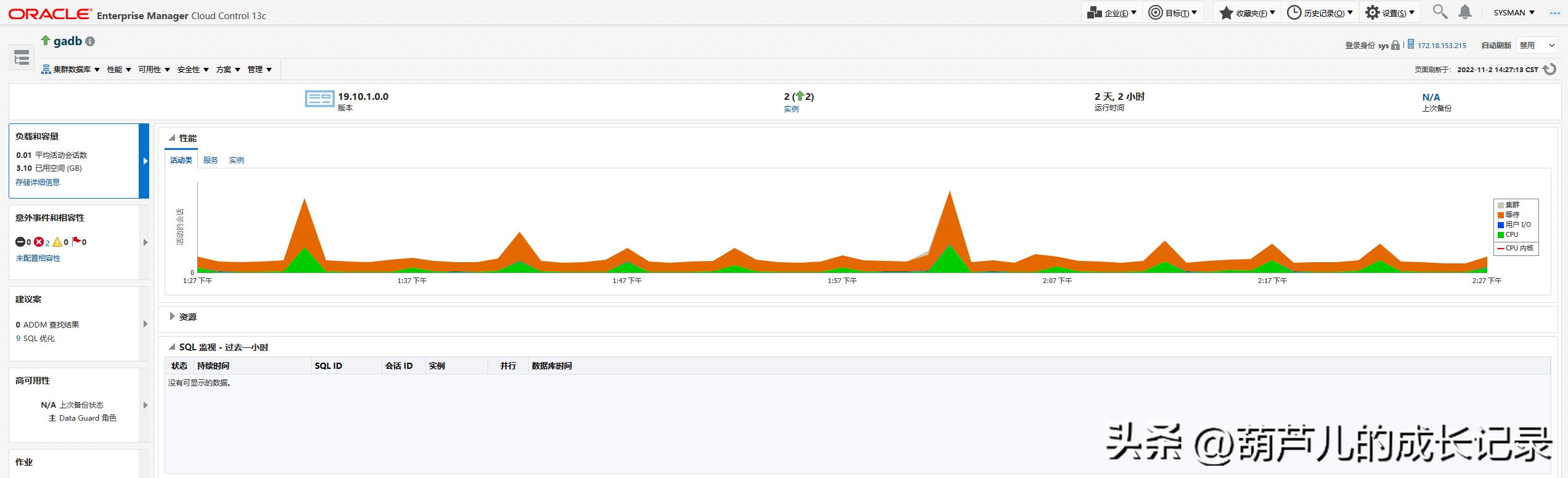
Task: Click the escalated incidents red flag icon
Action: [x=77, y=241]
